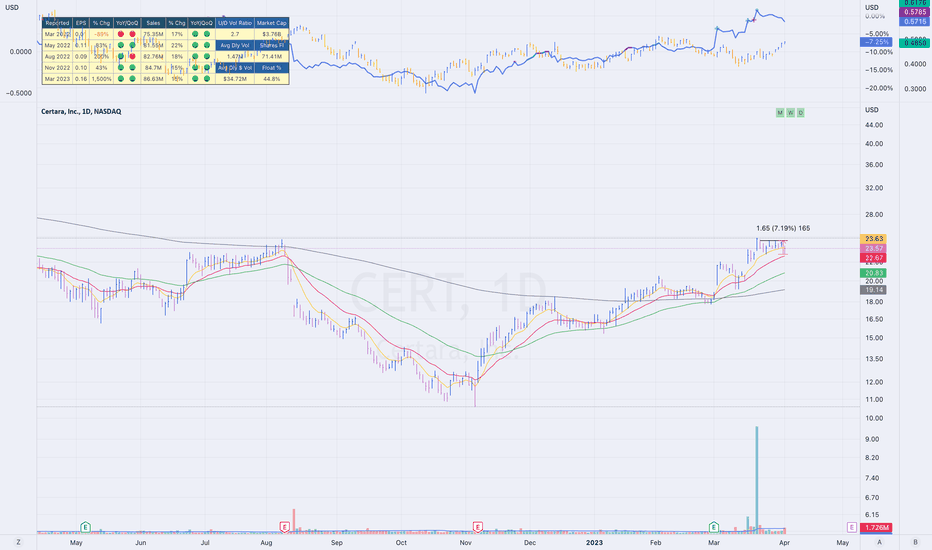Toggle the green W weekly indicator box

790,113
